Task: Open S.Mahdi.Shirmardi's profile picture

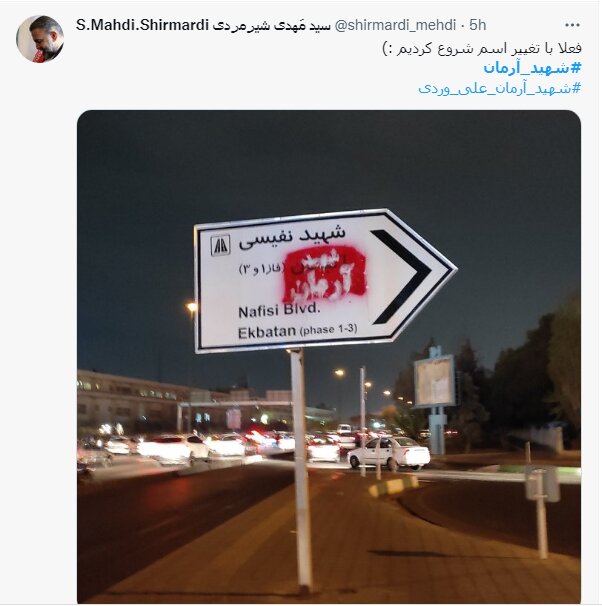Action: point(40,39)
